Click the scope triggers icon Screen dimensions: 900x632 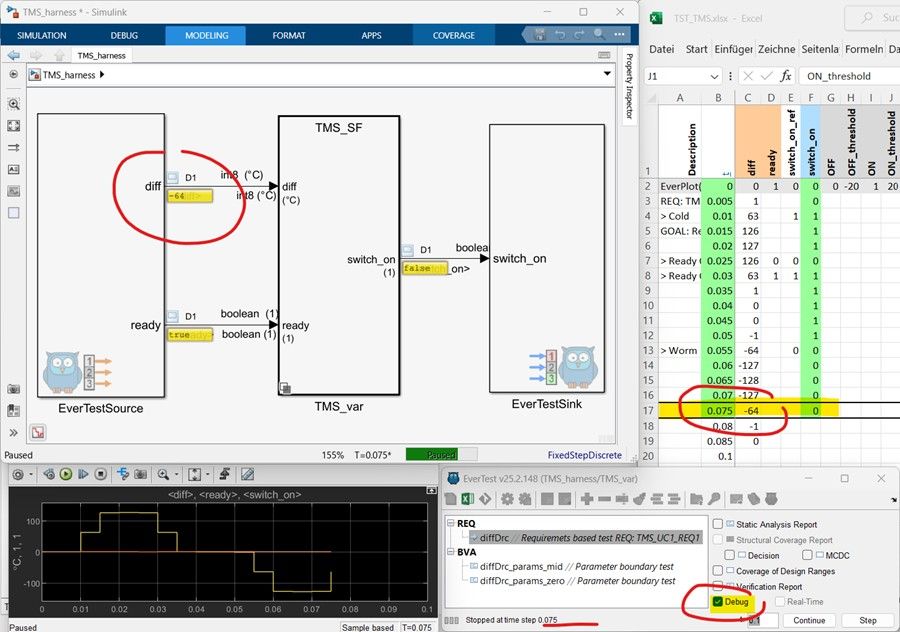(x=224, y=474)
